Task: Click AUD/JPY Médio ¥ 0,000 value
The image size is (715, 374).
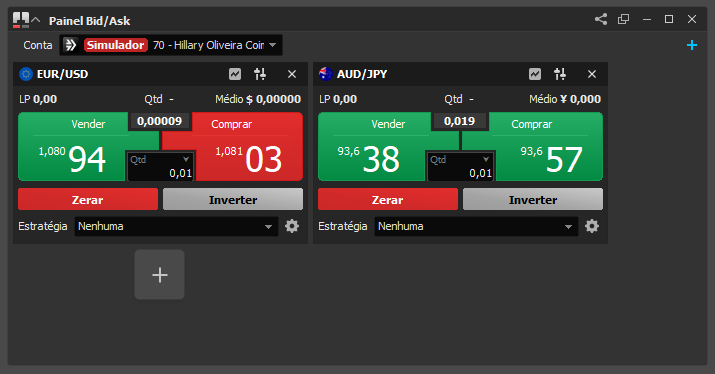Action: (581, 99)
